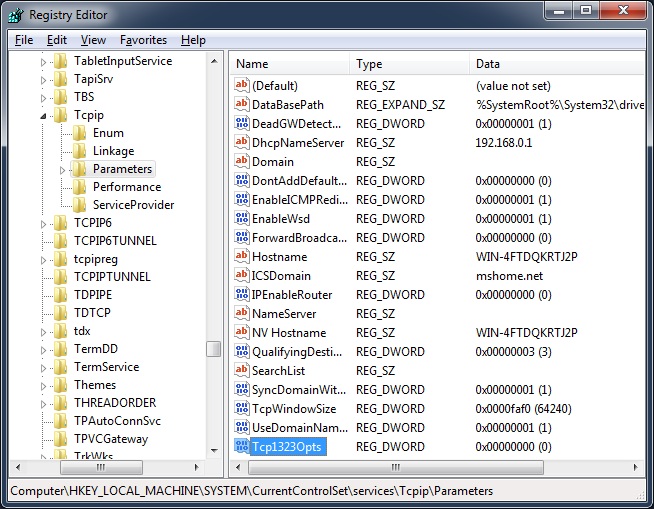
Task: Expand the TBS key
Action: 43,98
